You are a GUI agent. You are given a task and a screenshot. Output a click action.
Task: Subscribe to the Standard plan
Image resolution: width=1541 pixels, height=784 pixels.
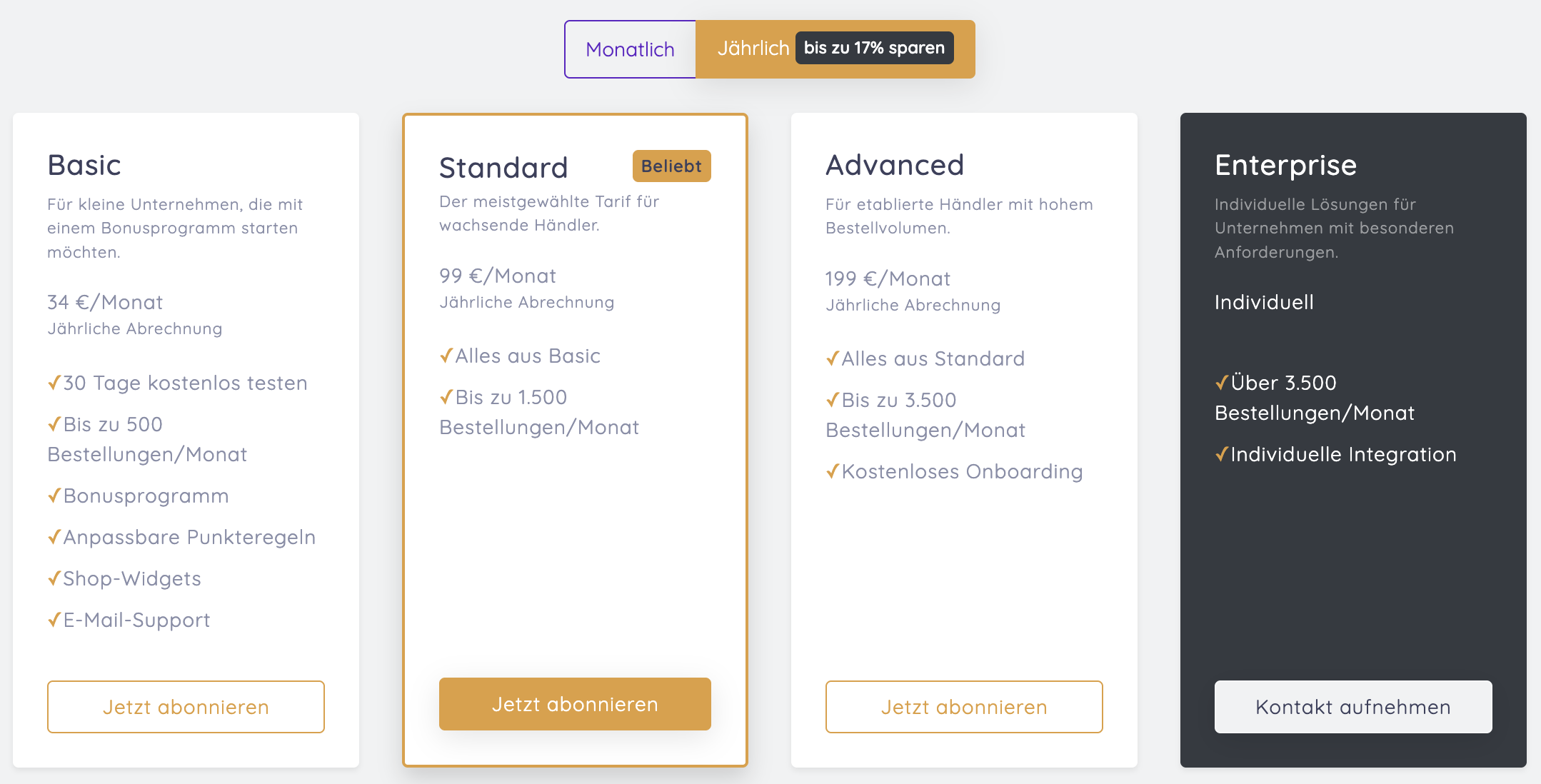tap(575, 704)
